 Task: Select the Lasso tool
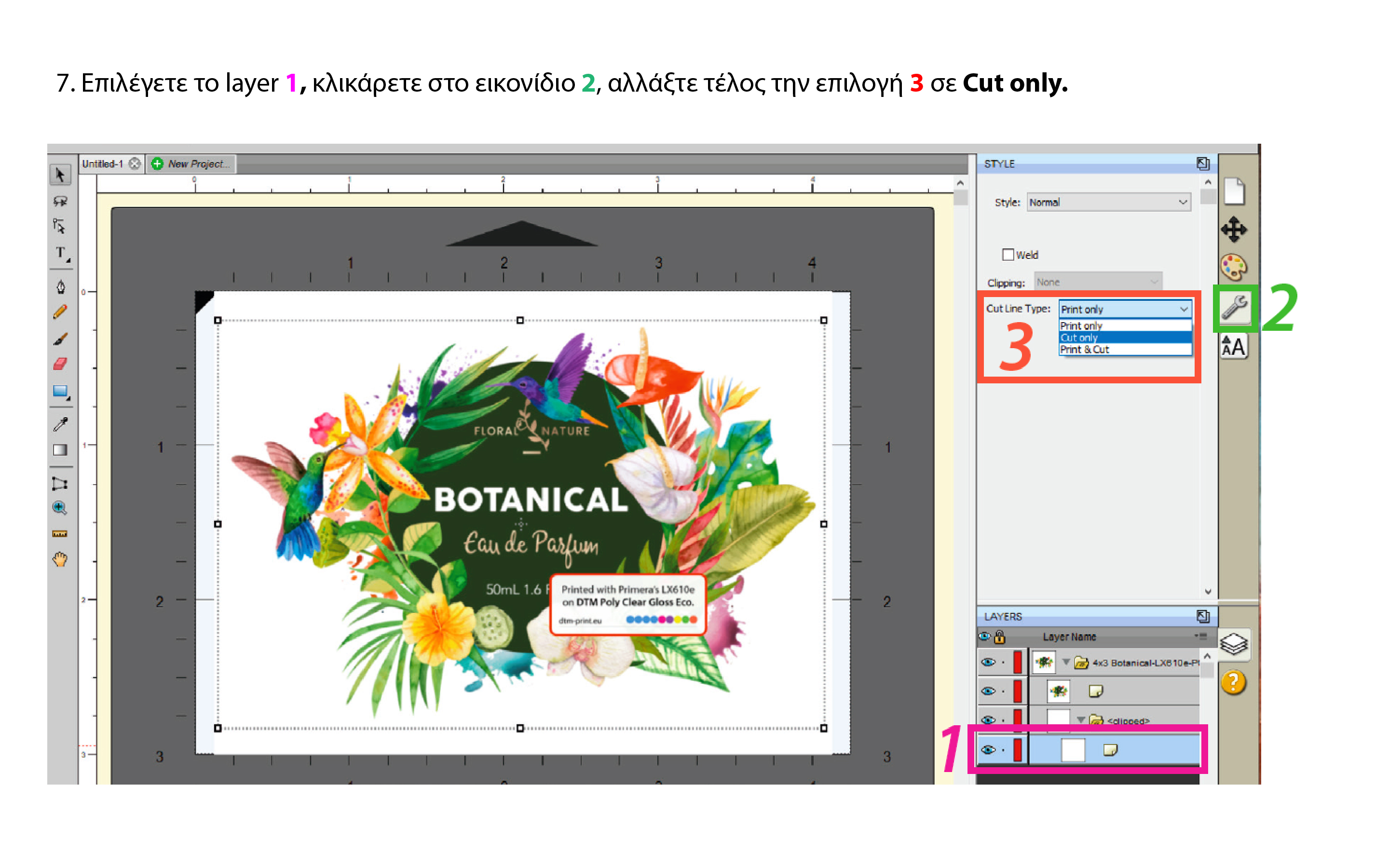(x=60, y=201)
